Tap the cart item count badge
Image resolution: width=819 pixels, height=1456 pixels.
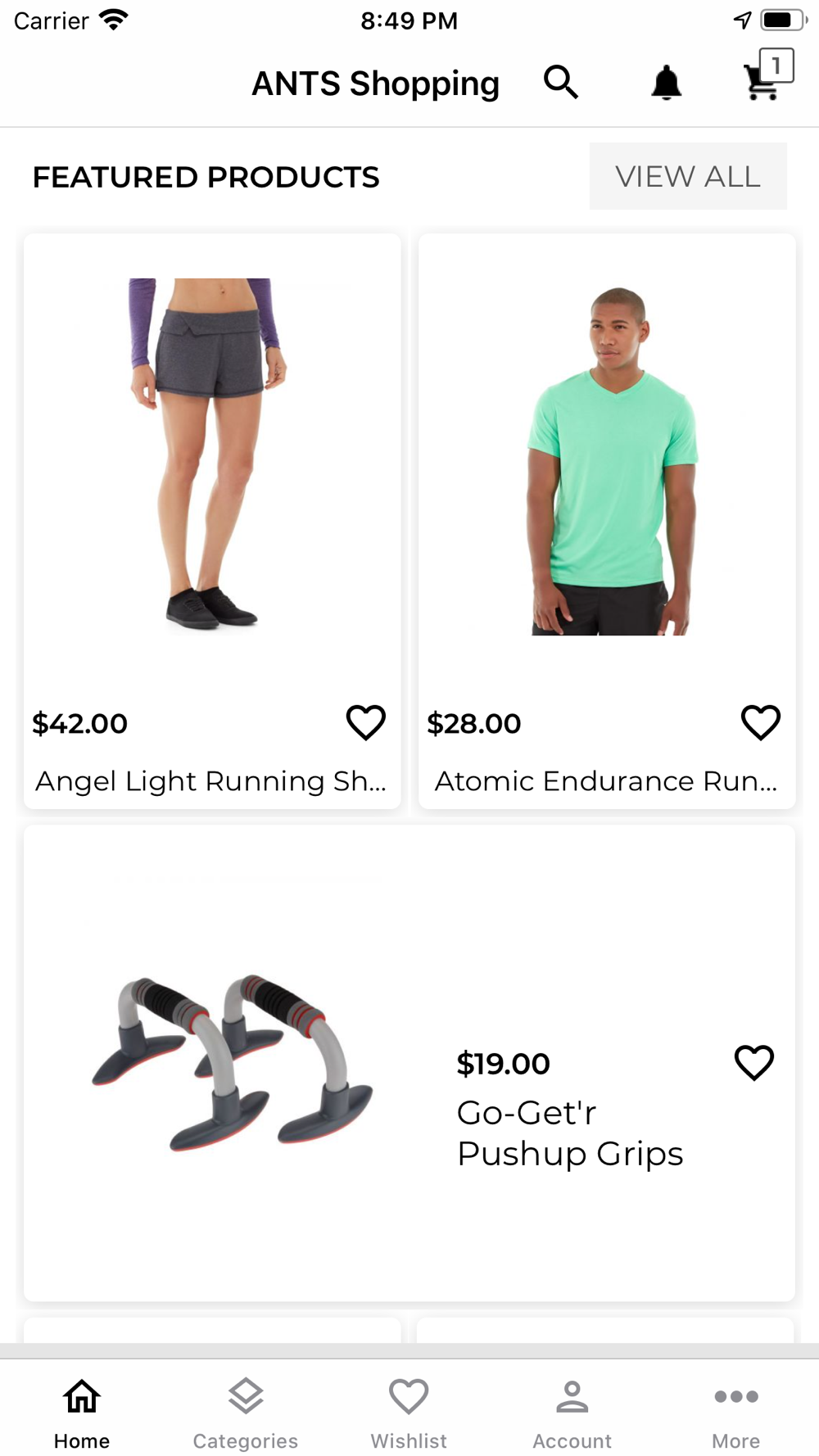(x=776, y=66)
